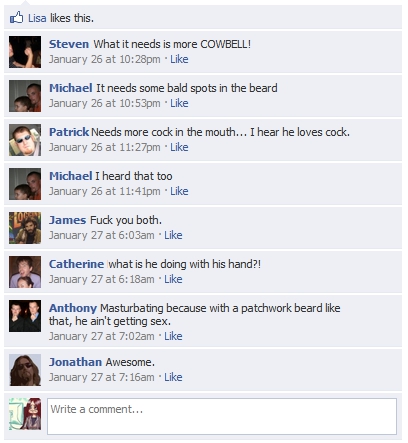Like Michael's 'I heard that too' comment

coord(179,191)
